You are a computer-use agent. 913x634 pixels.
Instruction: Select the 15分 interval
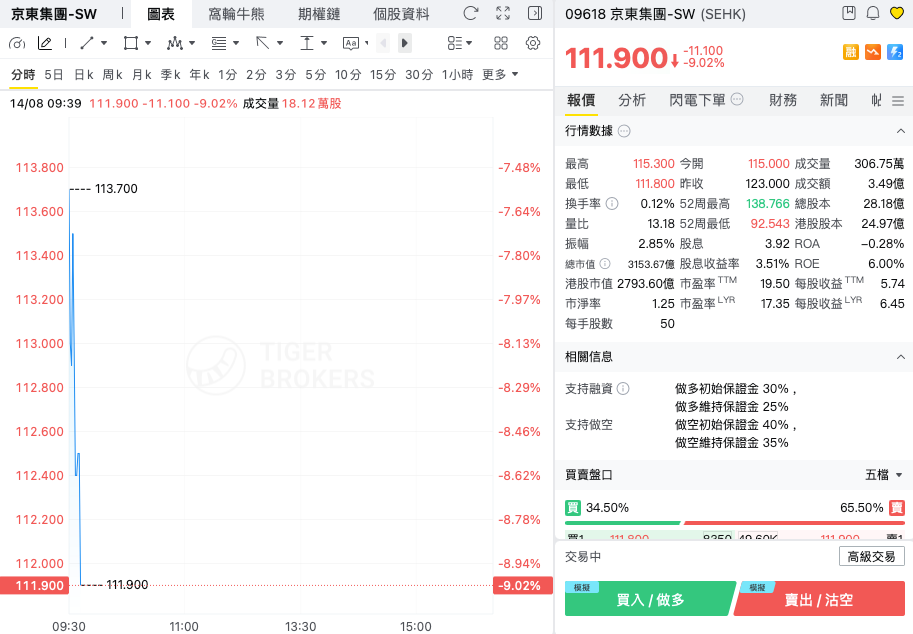pyautogui.click(x=383, y=75)
